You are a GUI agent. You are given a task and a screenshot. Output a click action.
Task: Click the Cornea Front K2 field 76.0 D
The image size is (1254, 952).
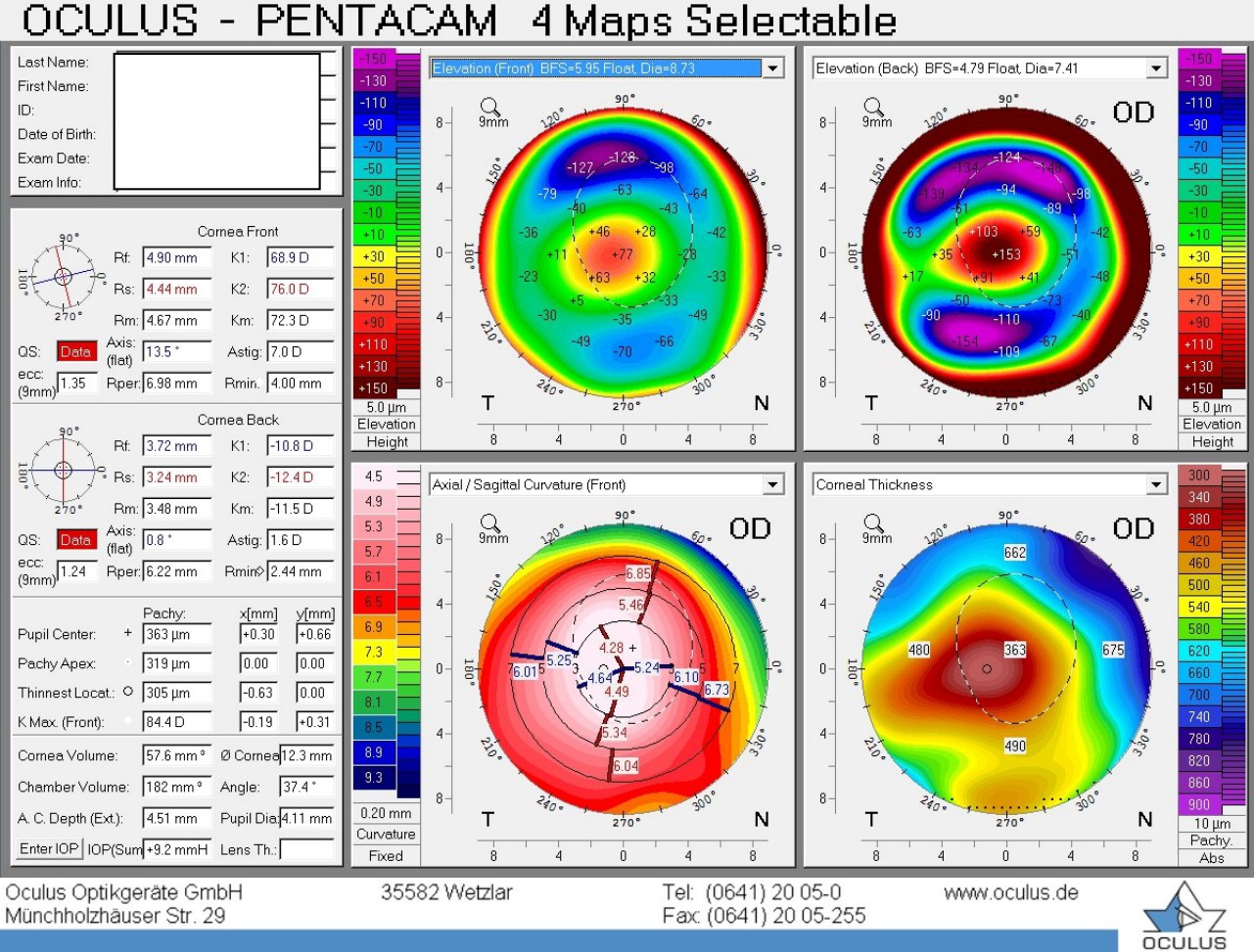[x=301, y=290]
